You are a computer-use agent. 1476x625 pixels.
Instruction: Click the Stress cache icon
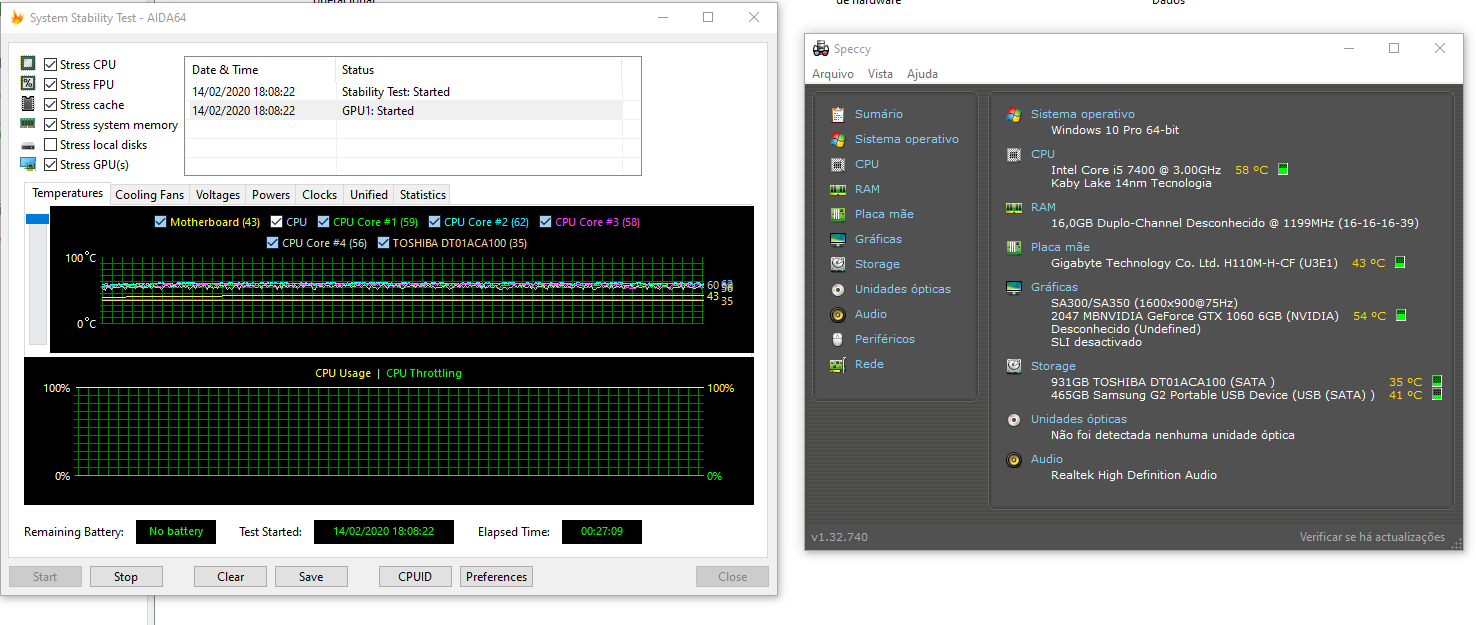28,104
